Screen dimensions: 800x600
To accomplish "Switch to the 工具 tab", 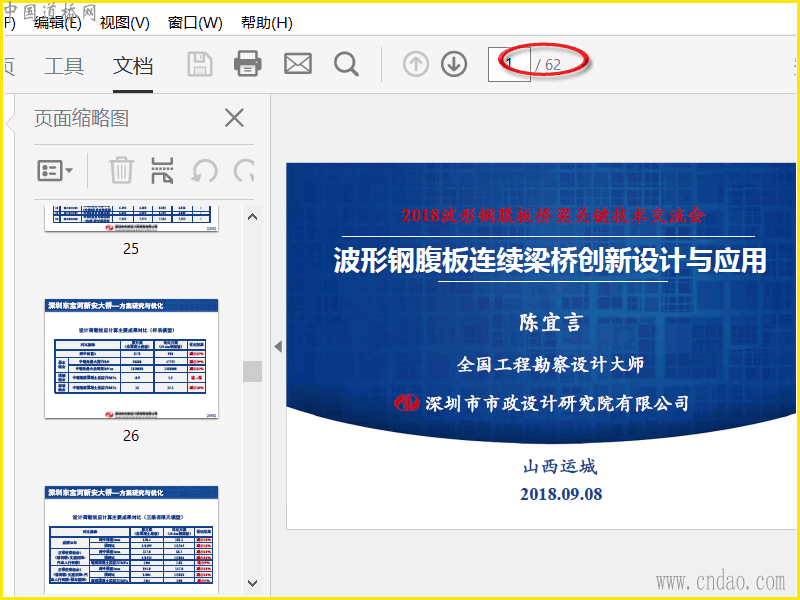I will tap(64, 66).
